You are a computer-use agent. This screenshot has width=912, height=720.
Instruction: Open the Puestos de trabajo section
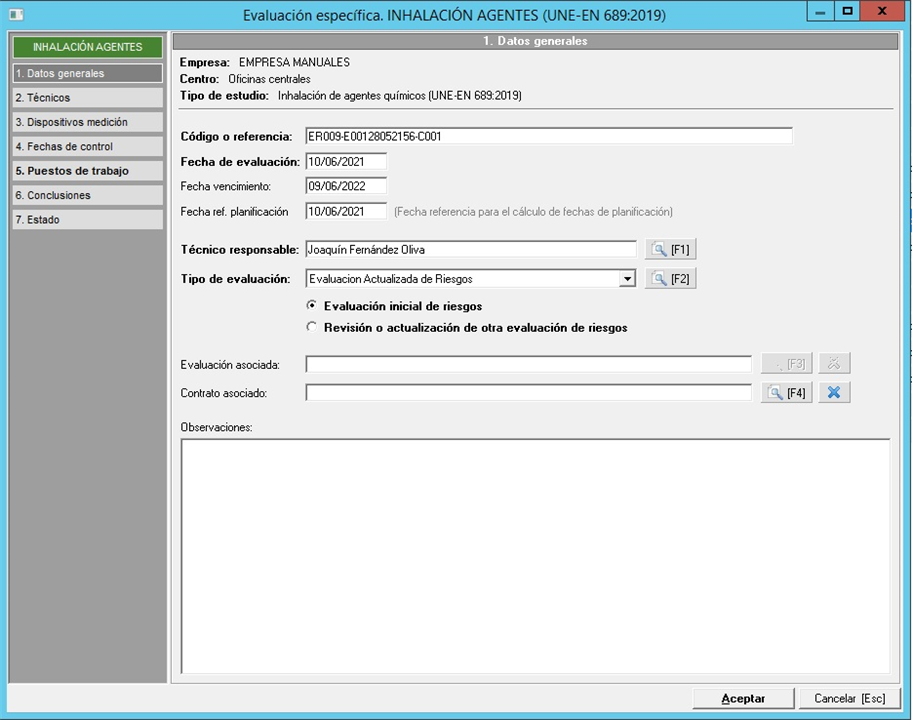[x=87, y=171]
